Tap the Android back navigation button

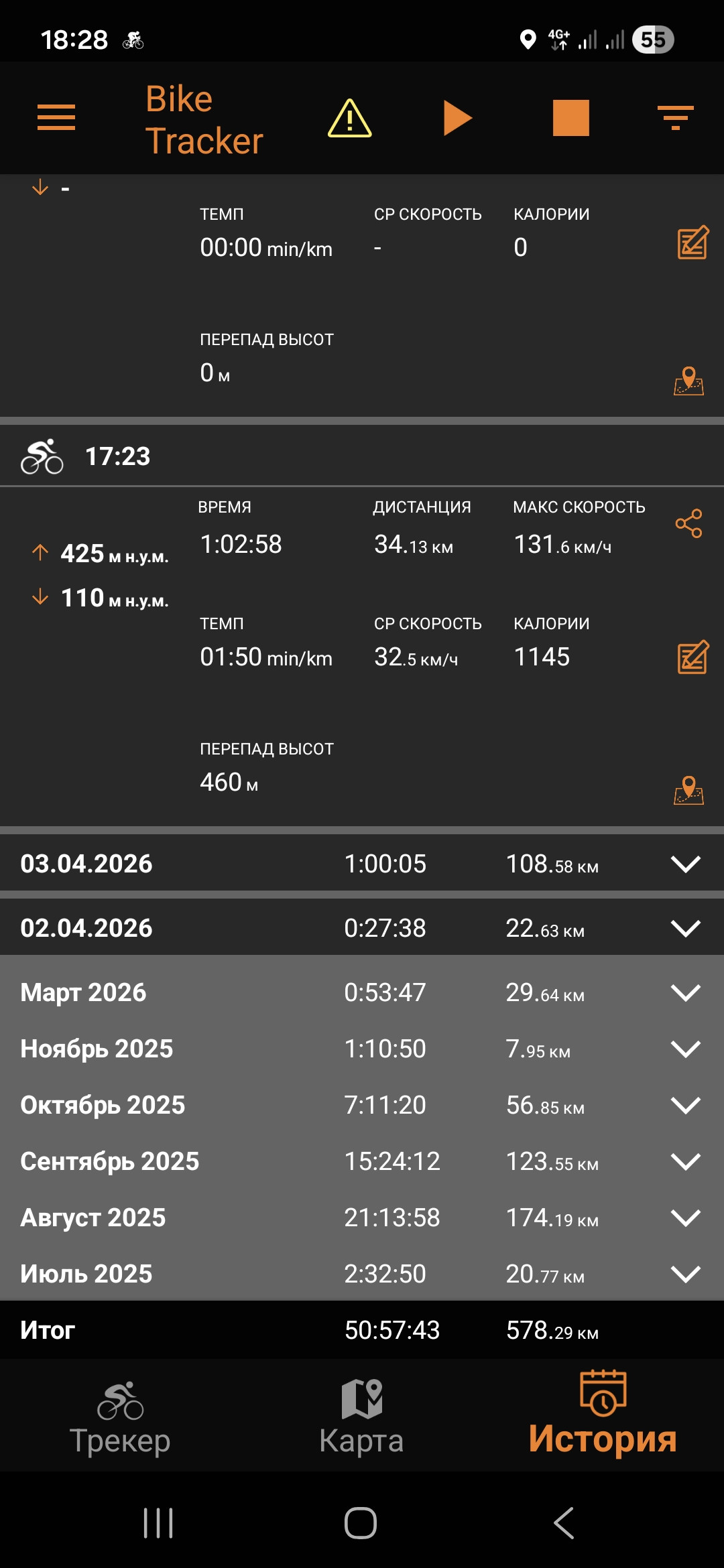tap(564, 1523)
